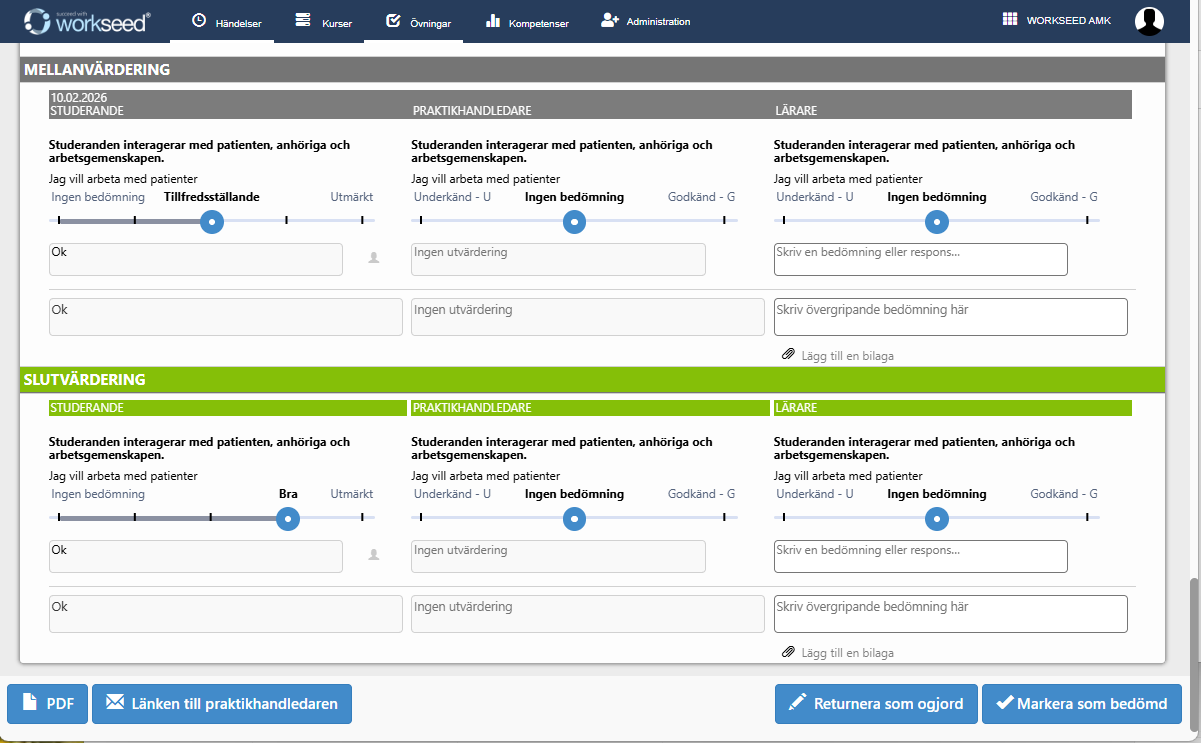Focus Mellanvärdering teacher response input field
This screenshot has width=1201, height=743.
[920, 259]
